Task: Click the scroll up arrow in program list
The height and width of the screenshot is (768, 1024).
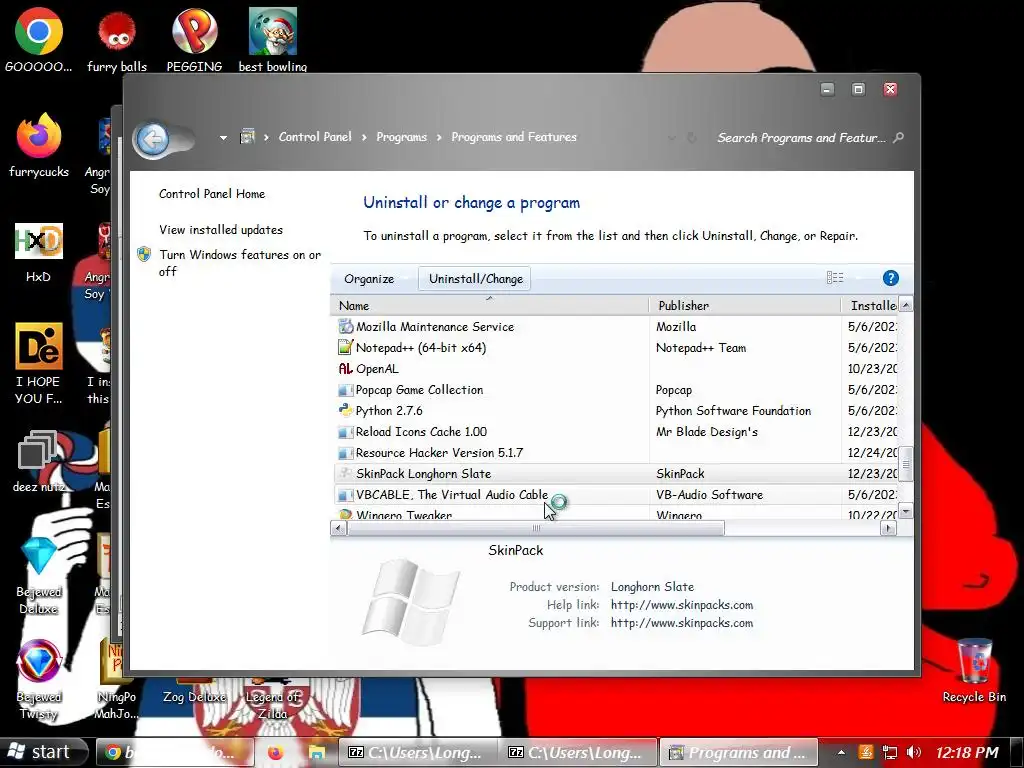Action: tap(906, 305)
